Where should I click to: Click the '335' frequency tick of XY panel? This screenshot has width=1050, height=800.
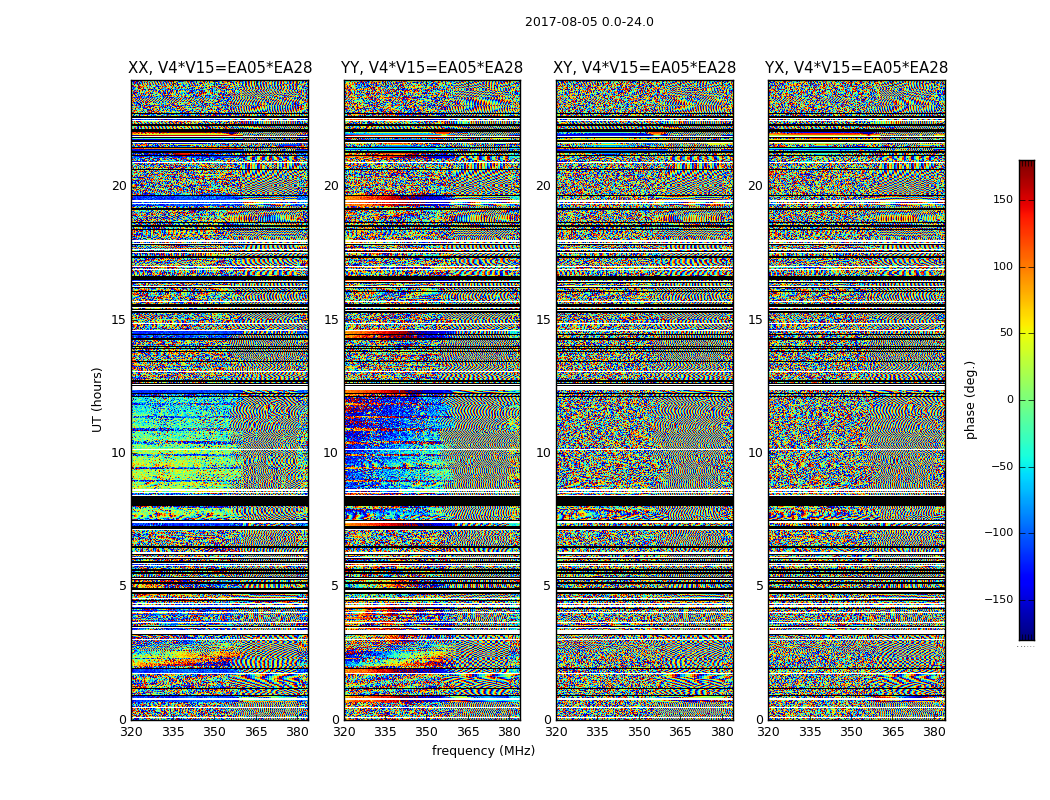coord(597,732)
